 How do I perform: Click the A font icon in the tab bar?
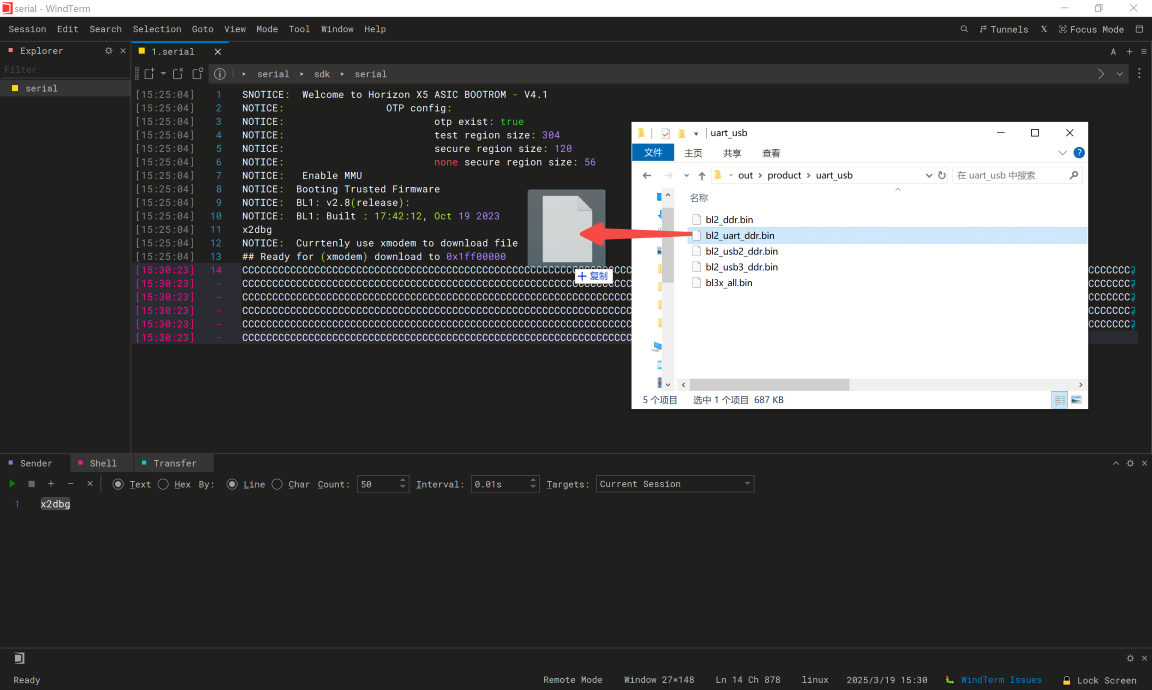click(x=1113, y=51)
